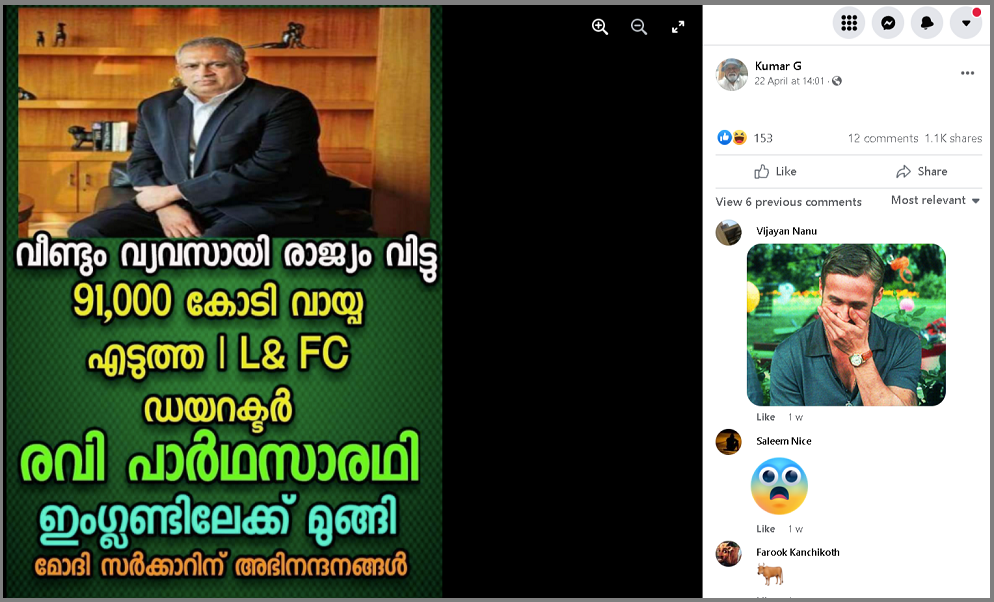Open post options three-dots menu
This screenshot has width=994, height=602.
[967, 73]
